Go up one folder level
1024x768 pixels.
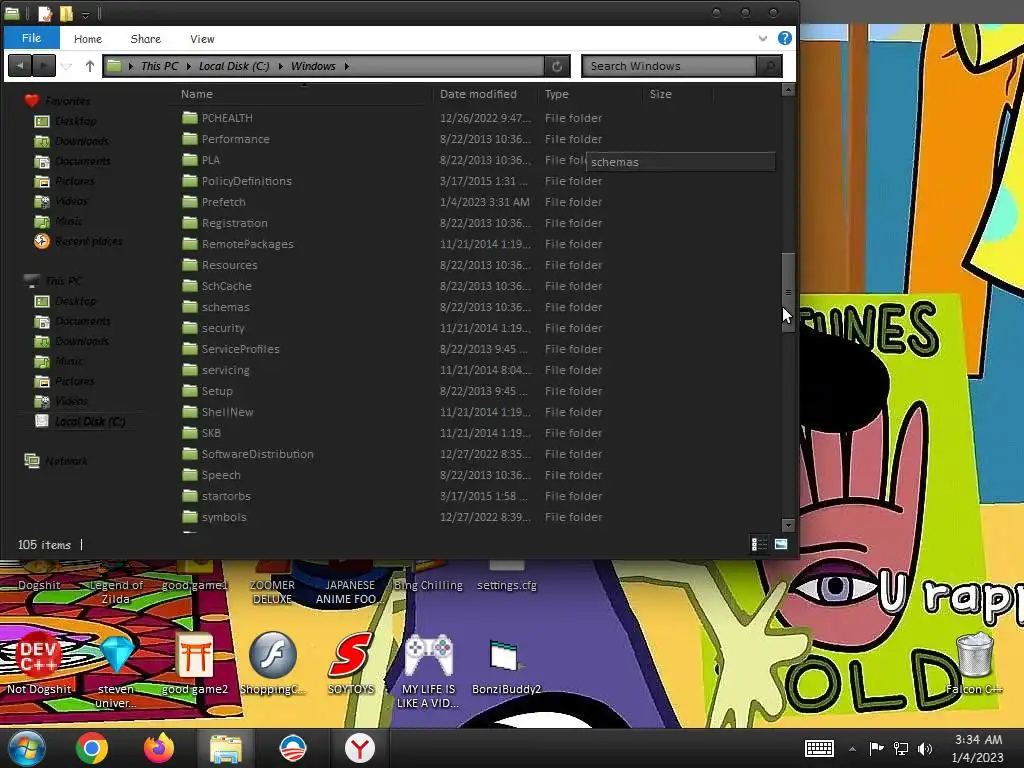point(89,66)
